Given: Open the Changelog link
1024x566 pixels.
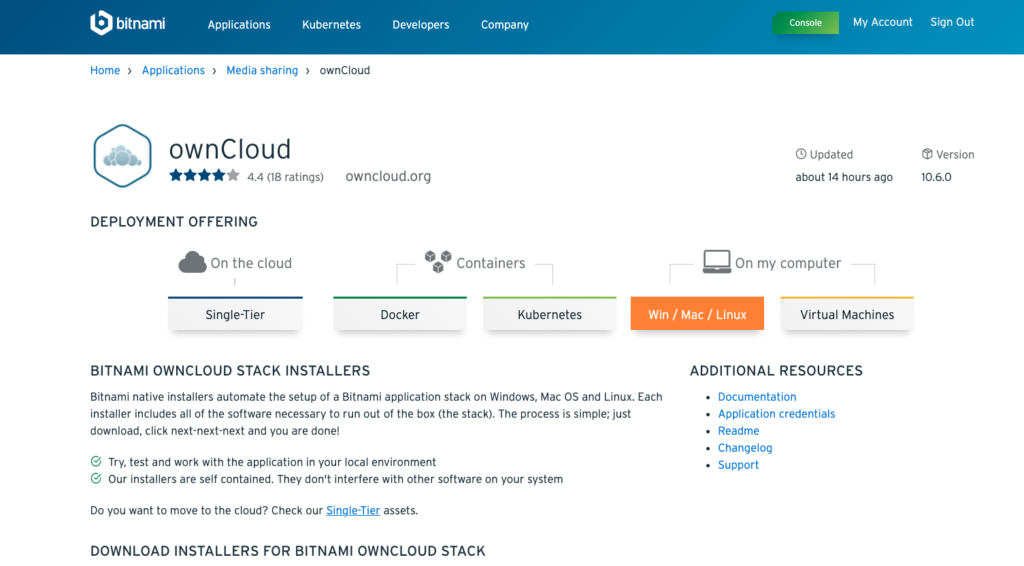Looking at the screenshot, I should point(745,448).
